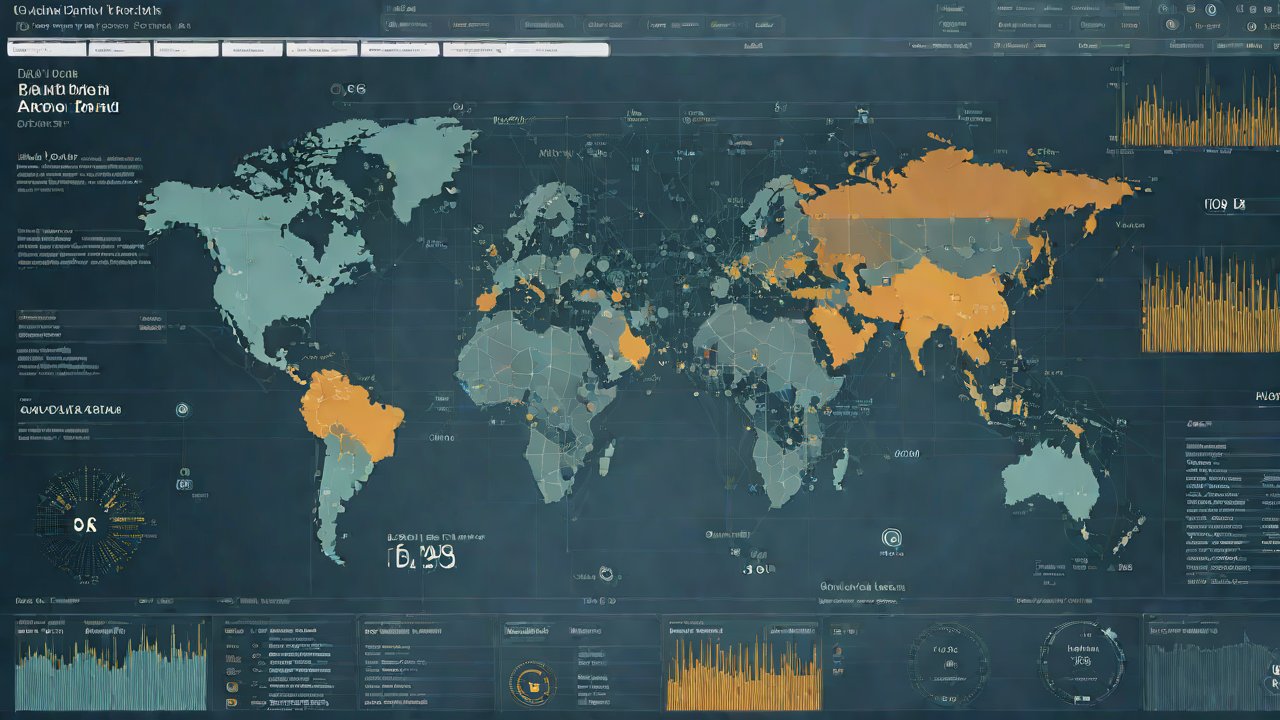The image size is (1280, 720).
Task: Click the orange circular gauge icon in bottom panel
Action: coord(529,683)
